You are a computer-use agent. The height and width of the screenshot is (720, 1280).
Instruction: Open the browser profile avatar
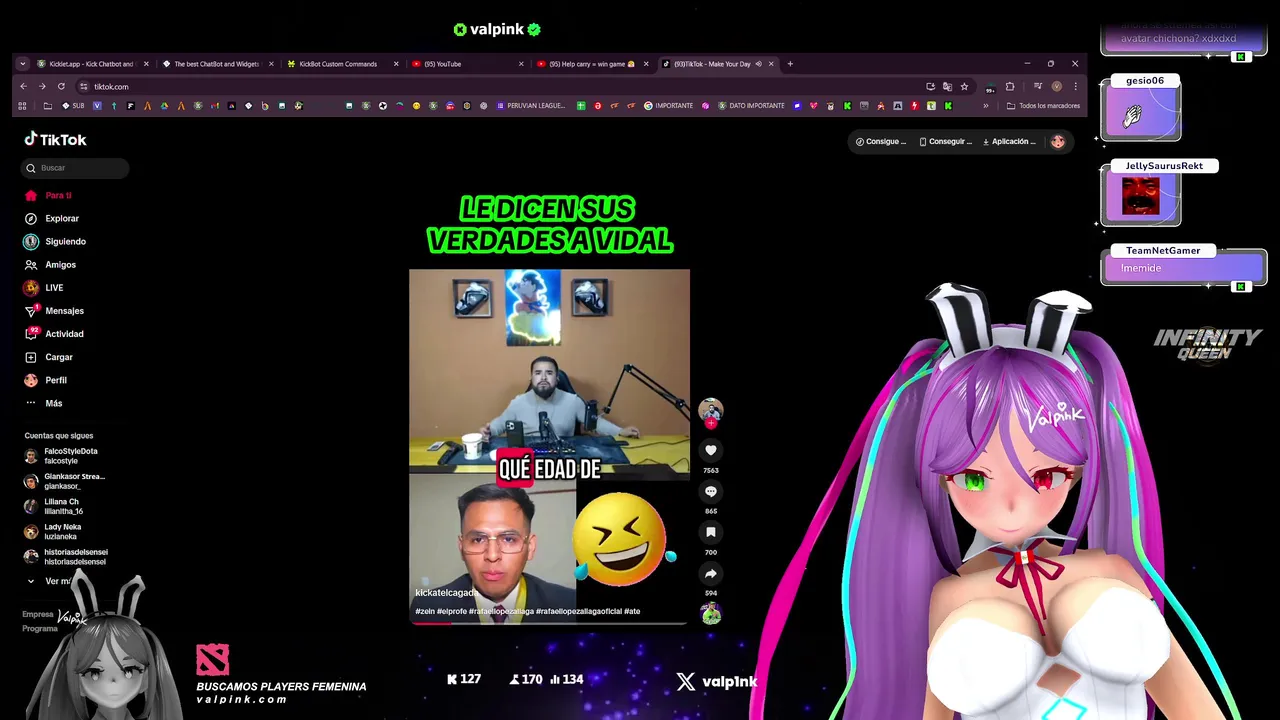[x=1056, y=86]
